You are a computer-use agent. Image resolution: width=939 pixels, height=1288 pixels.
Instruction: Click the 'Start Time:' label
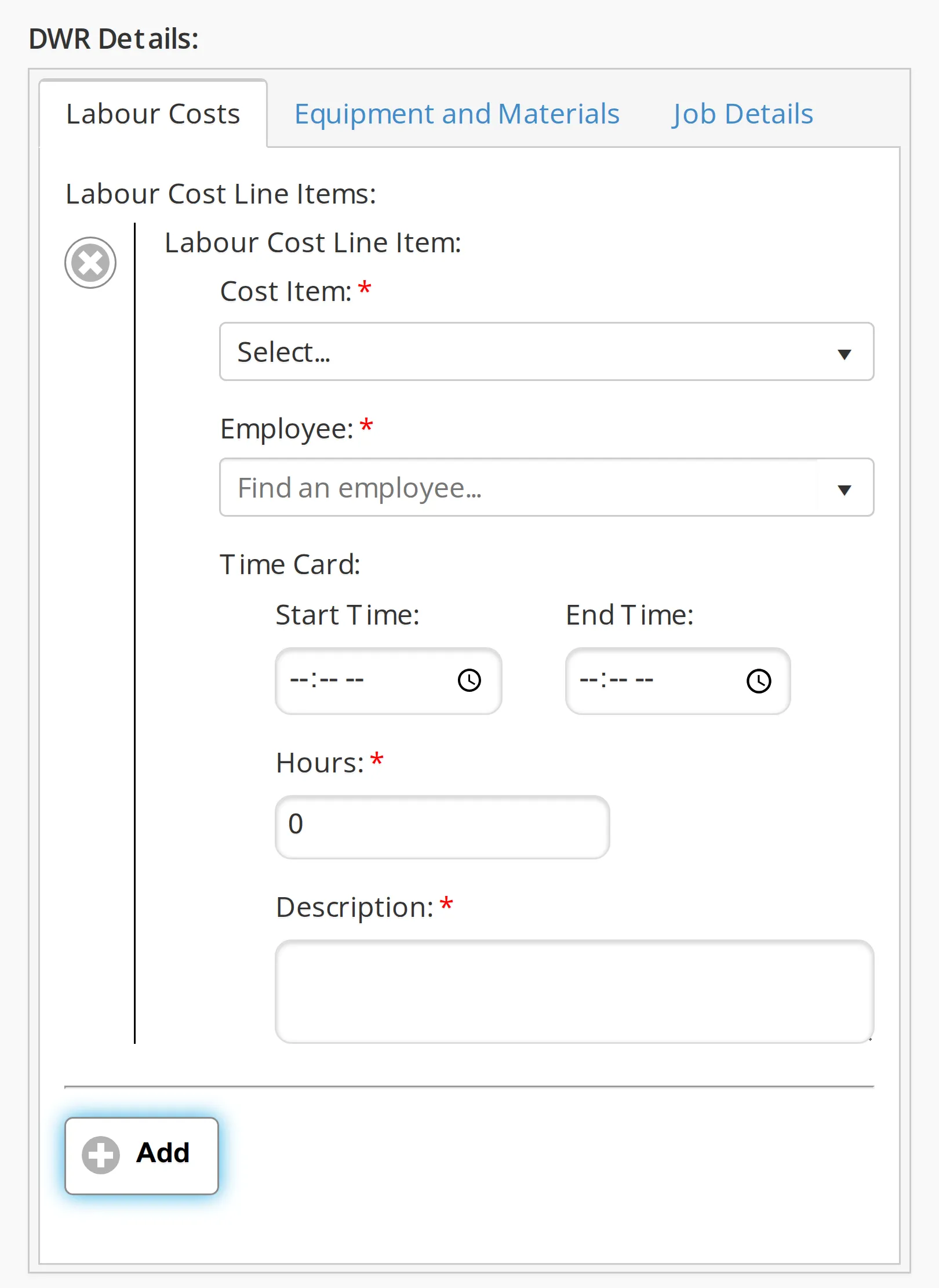347,615
